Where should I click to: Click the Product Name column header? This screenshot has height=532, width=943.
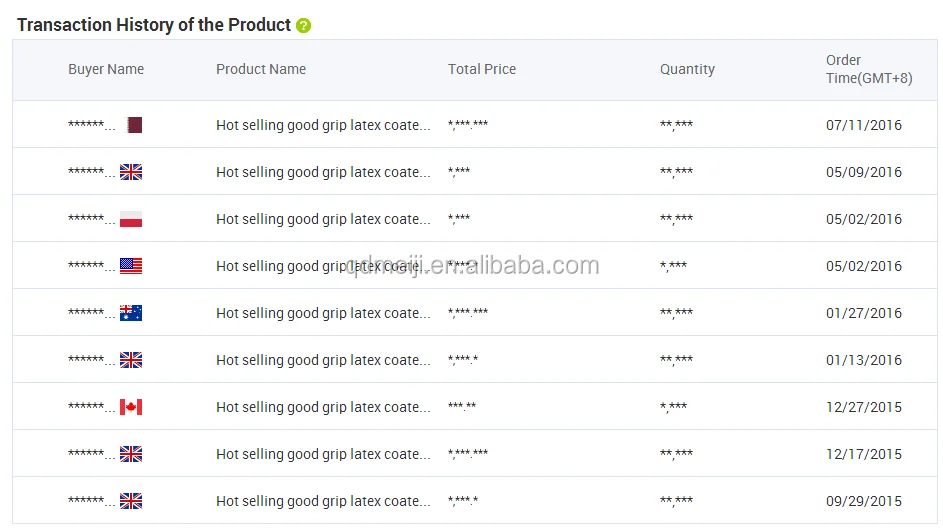tap(261, 69)
